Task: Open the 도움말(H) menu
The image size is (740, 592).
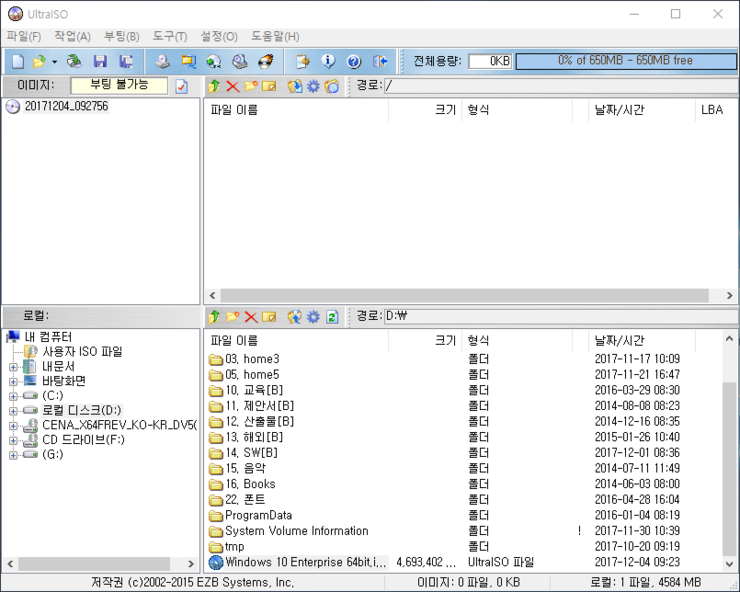Action: 275,37
